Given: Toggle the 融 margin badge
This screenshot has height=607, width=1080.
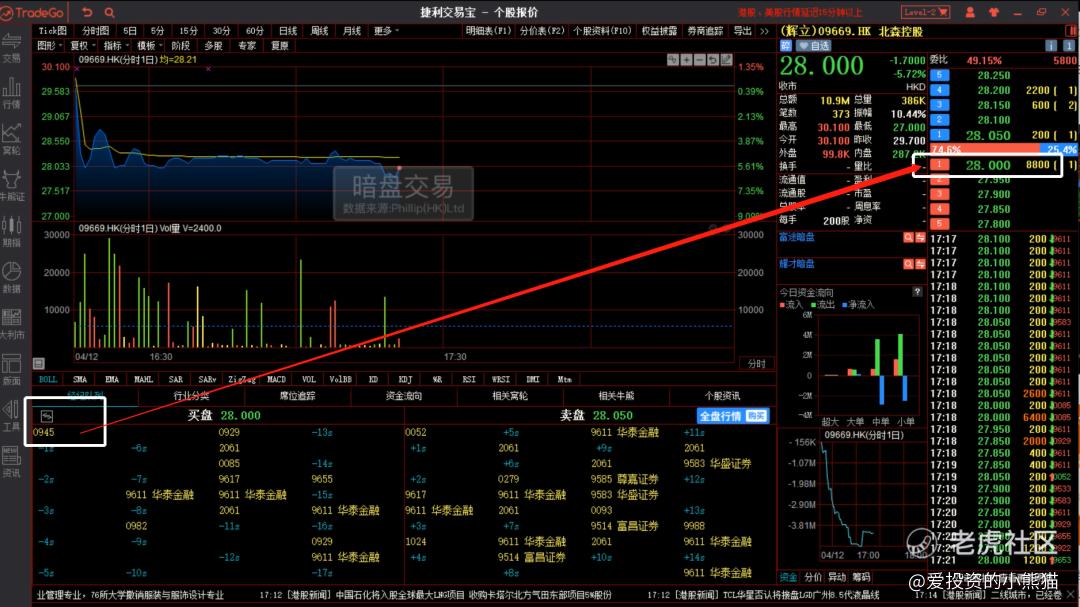Looking at the screenshot, I should click(x=786, y=45).
